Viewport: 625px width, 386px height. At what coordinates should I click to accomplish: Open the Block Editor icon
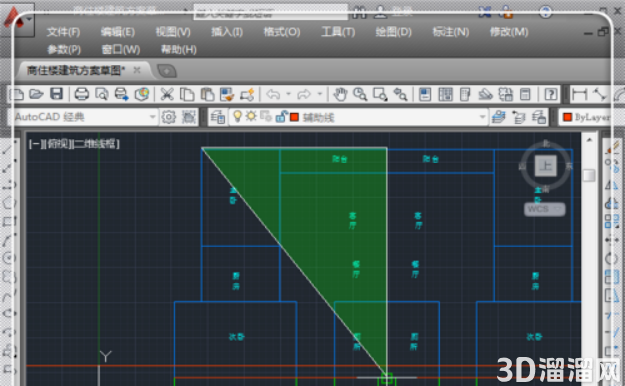pos(248,95)
